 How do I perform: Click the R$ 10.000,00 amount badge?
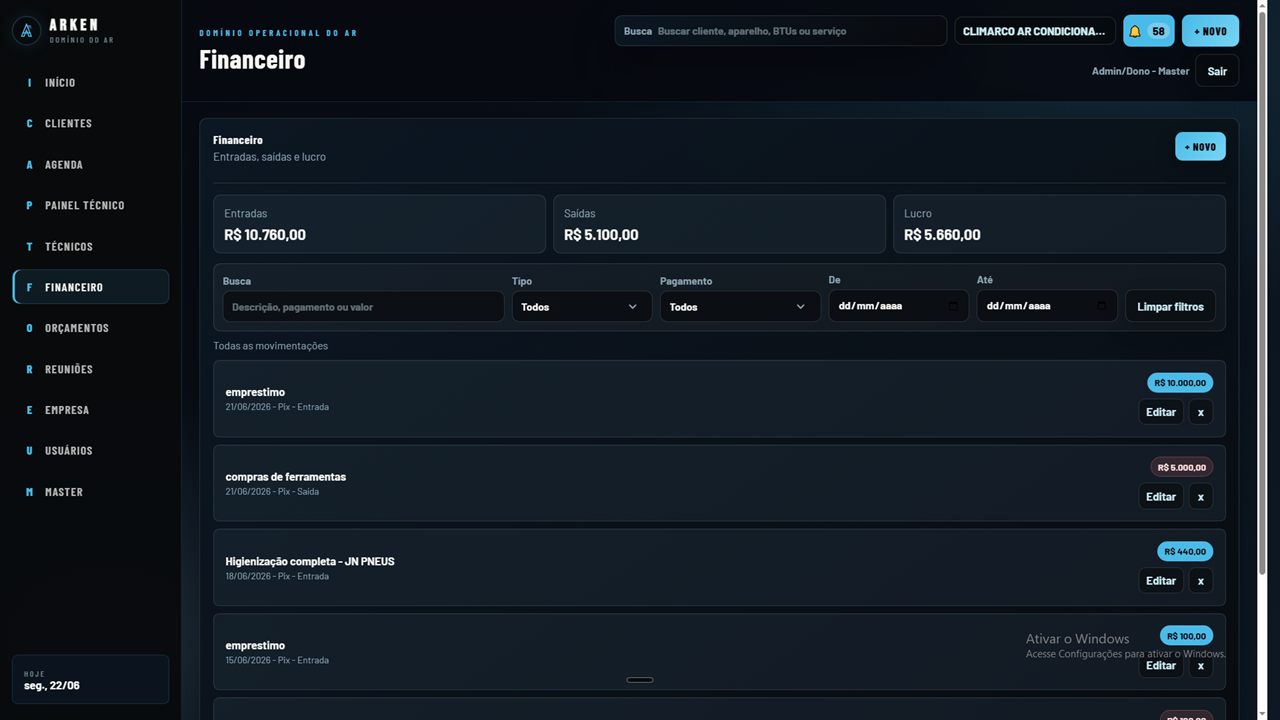[x=1180, y=383]
